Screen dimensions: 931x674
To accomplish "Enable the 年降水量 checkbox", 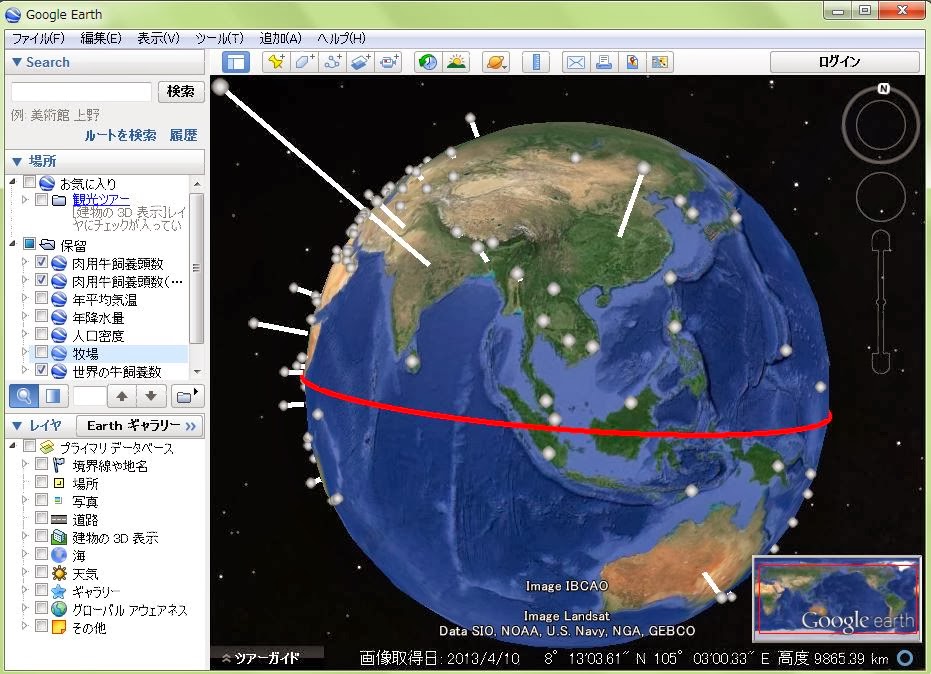I will point(42,315).
